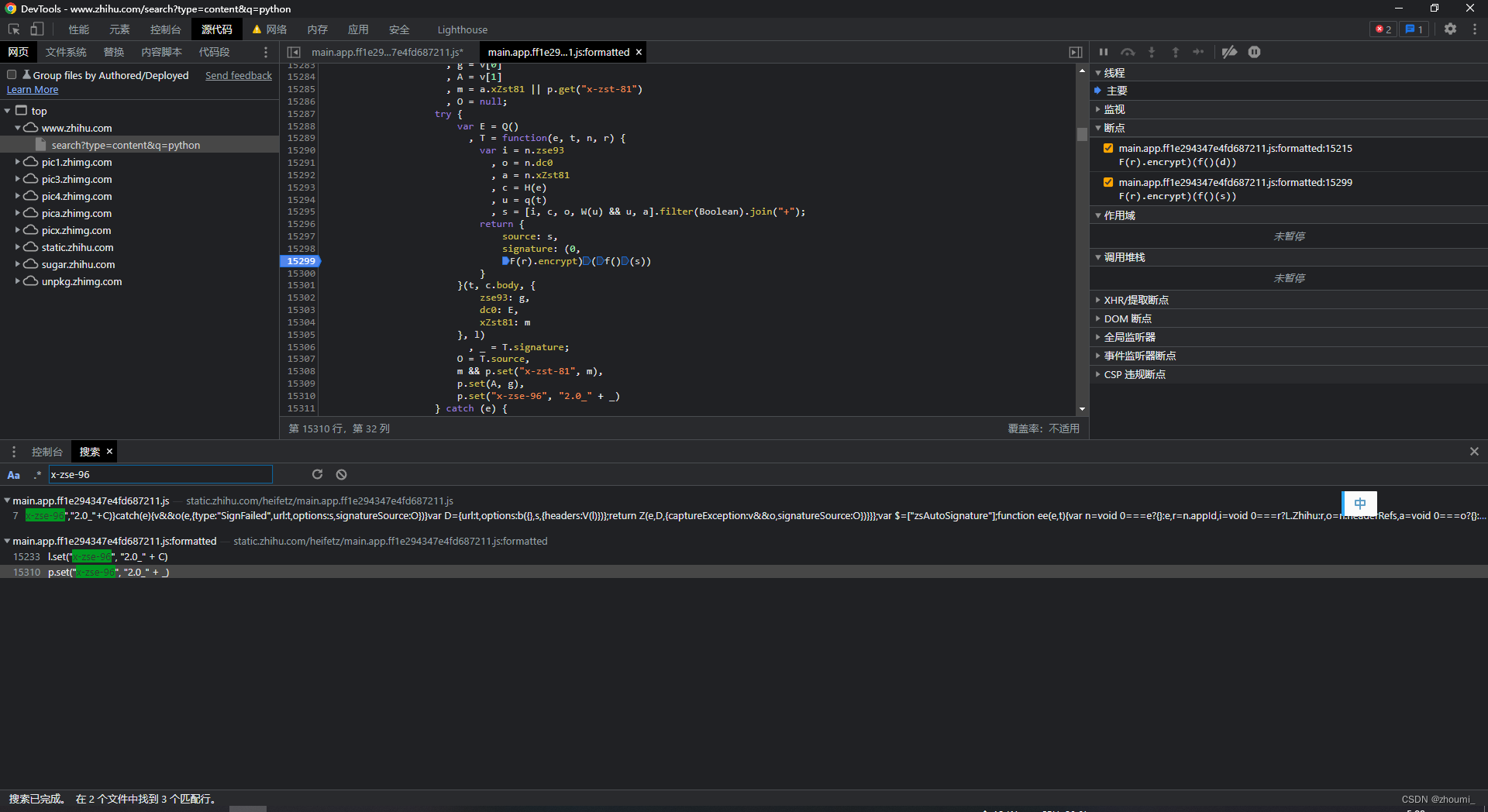Close the main.app formatted file tab

639,52
